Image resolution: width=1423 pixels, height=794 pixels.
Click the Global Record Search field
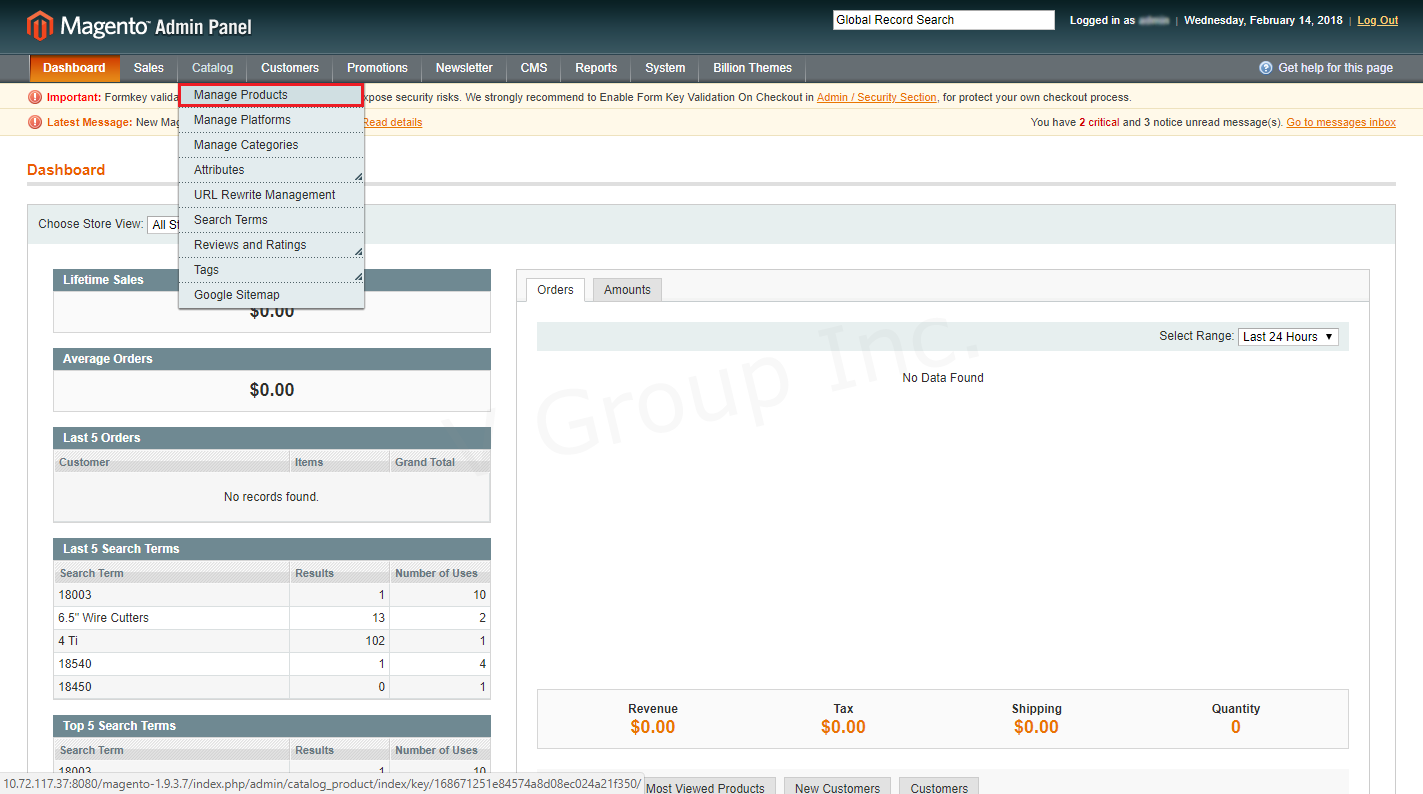click(x=943, y=20)
